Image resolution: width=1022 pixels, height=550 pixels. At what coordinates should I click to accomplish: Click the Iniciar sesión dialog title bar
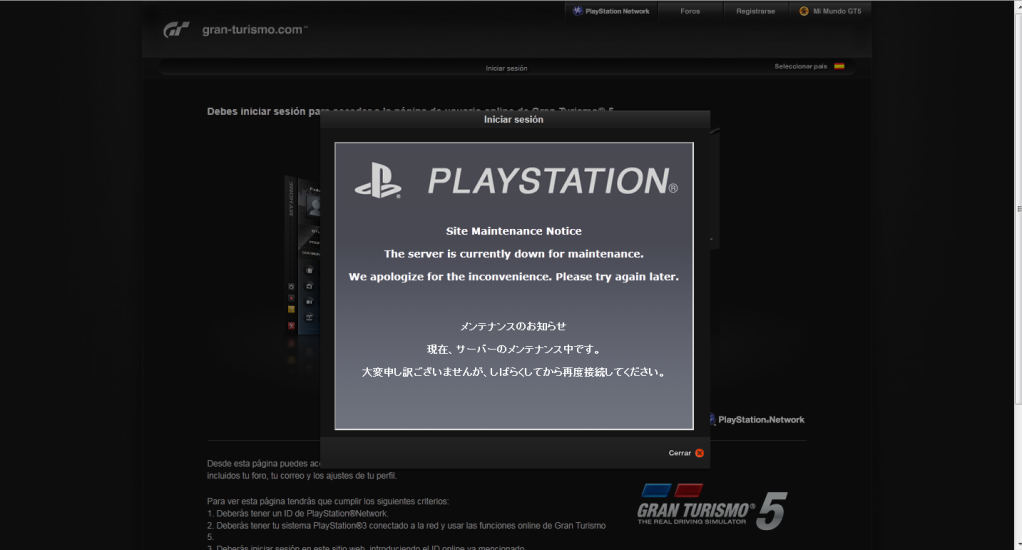514,119
